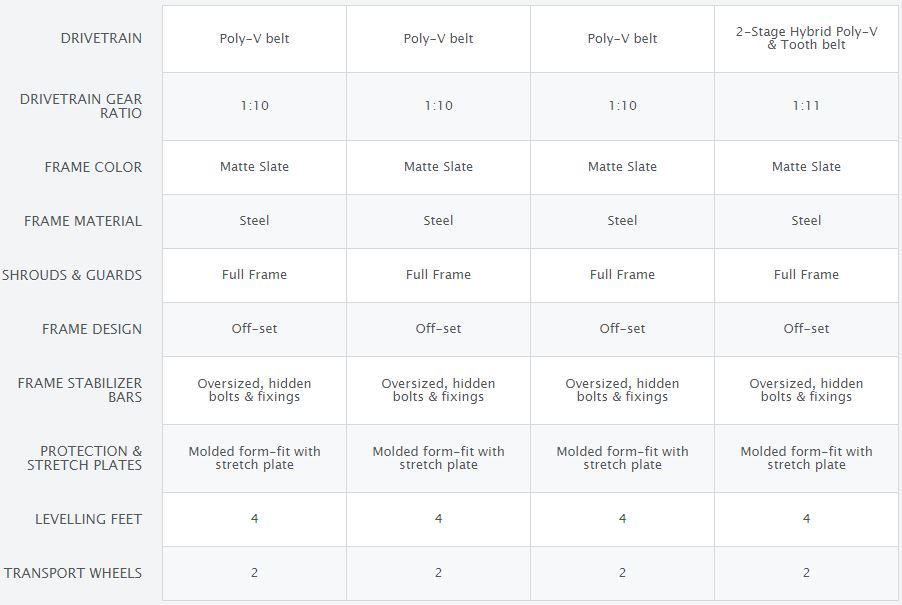The height and width of the screenshot is (605, 902).
Task: Select the second column Steel cell
Action: coord(438,221)
